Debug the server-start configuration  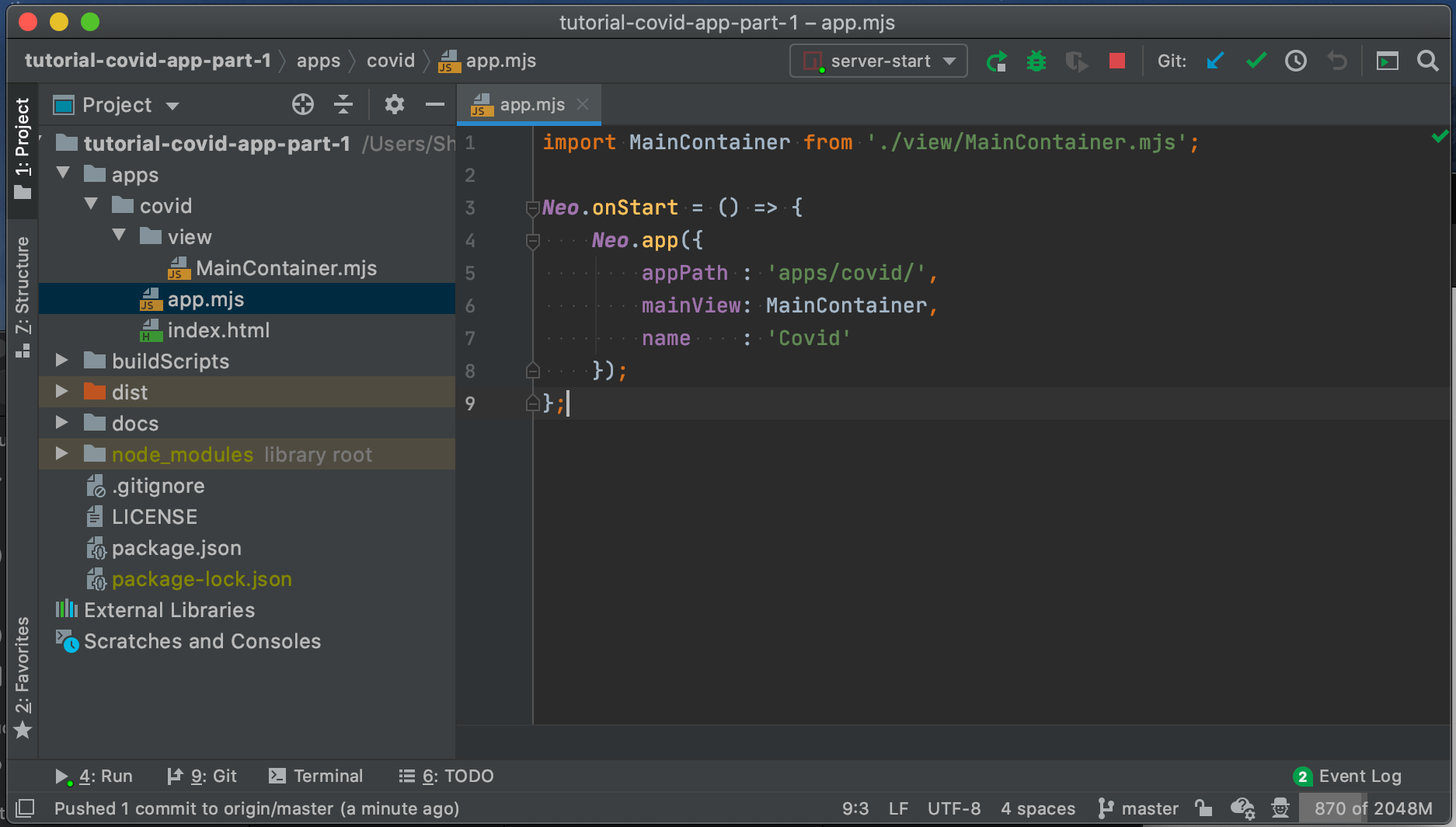pyautogui.click(x=1036, y=61)
